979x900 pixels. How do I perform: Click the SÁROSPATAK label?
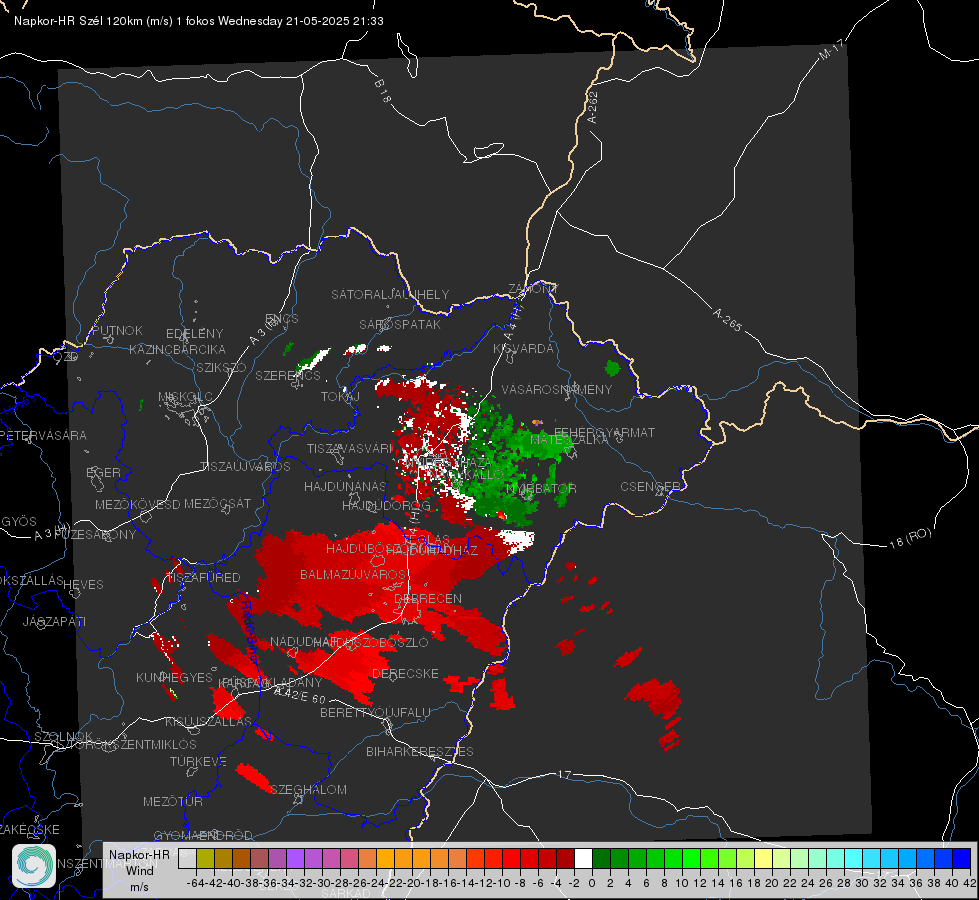pyautogui.click(x=400, y=324)
